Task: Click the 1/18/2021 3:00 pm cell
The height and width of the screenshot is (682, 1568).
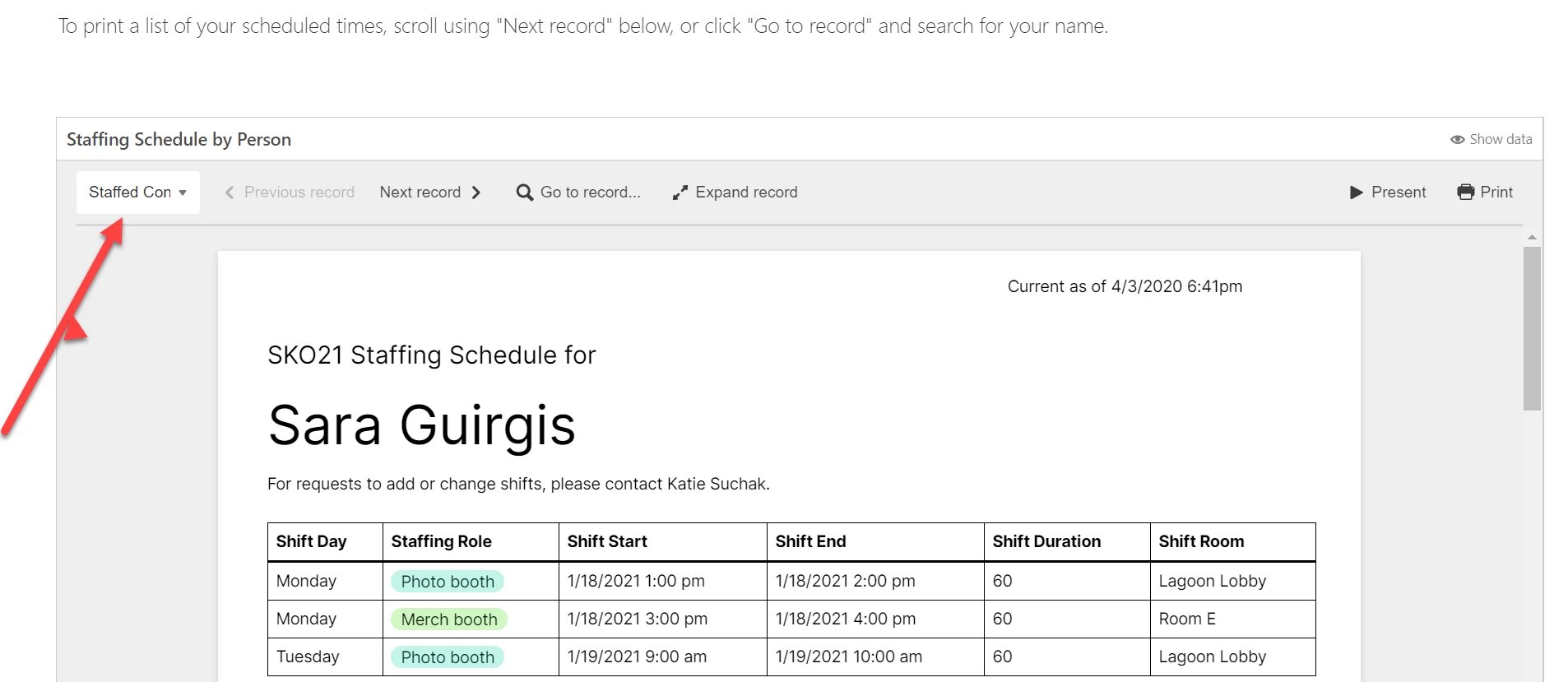Action: coord(663,619)
